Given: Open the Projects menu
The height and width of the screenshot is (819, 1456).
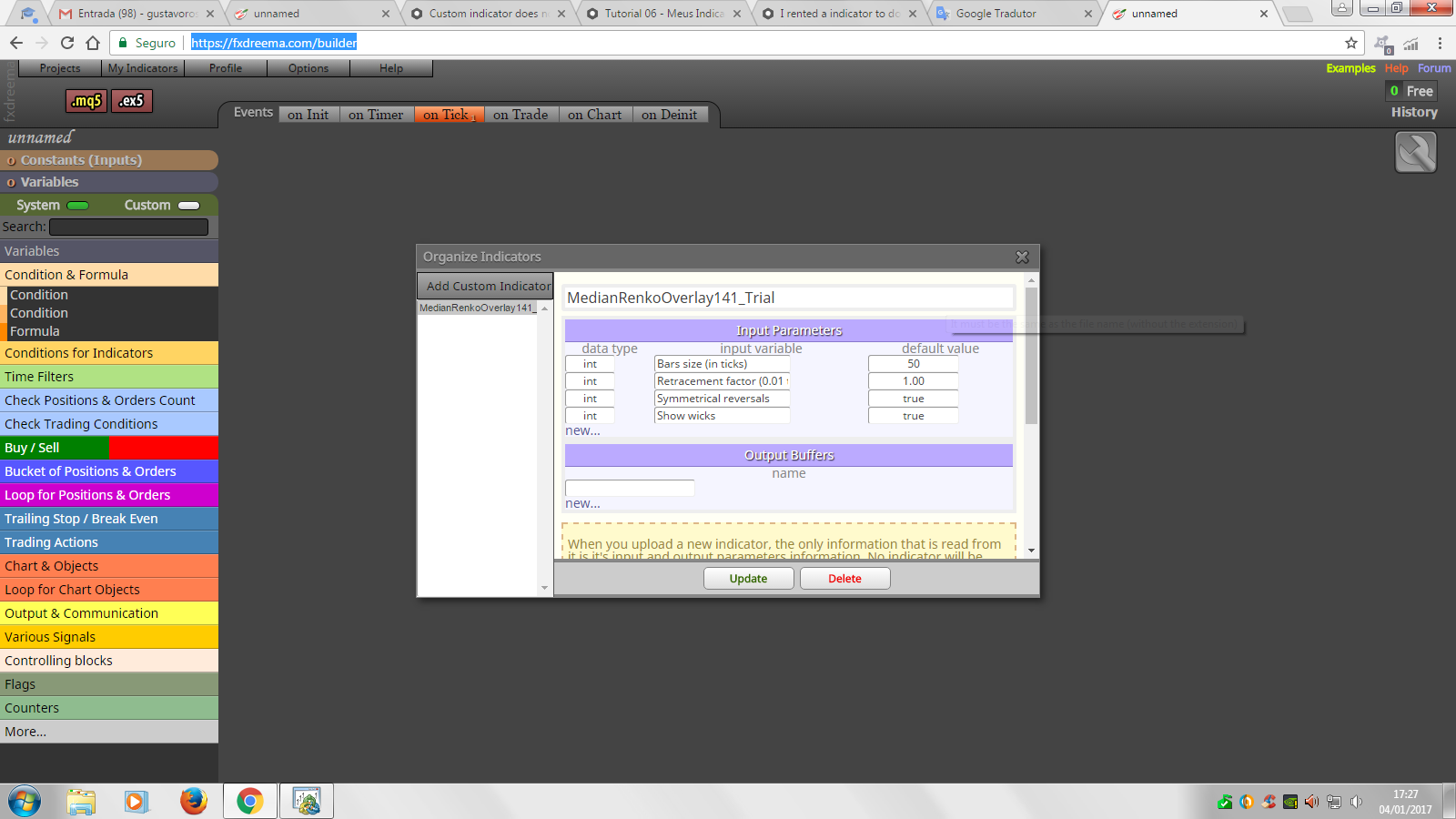Looking at the screenshot, I should 60,68.
